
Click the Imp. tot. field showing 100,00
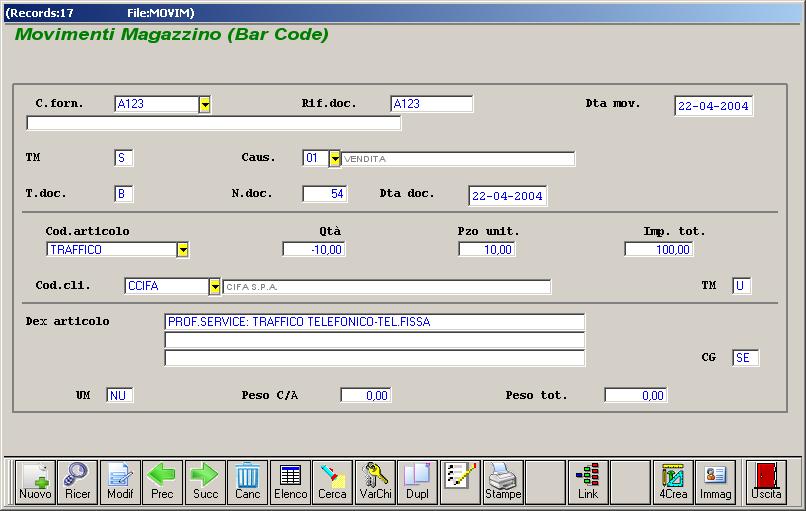pos(658,249)
